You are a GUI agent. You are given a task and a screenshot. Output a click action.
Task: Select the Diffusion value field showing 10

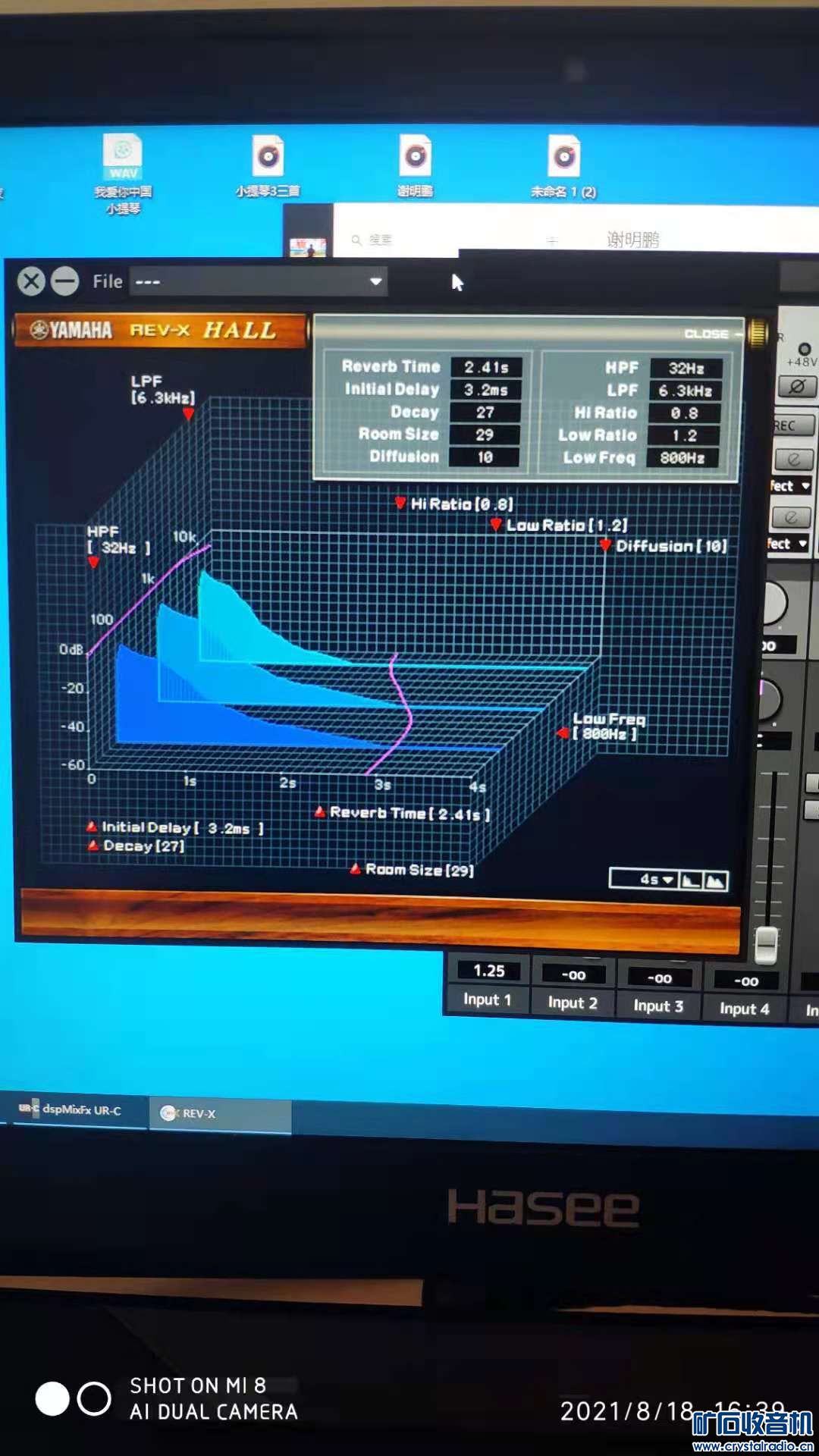coord(484,457)
